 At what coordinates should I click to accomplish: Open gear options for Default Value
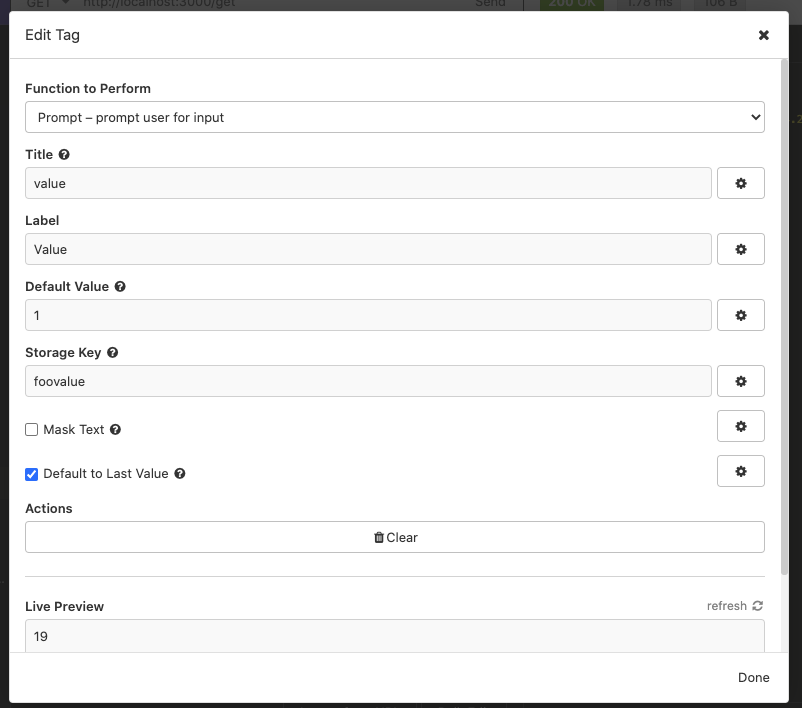(741, 315)
